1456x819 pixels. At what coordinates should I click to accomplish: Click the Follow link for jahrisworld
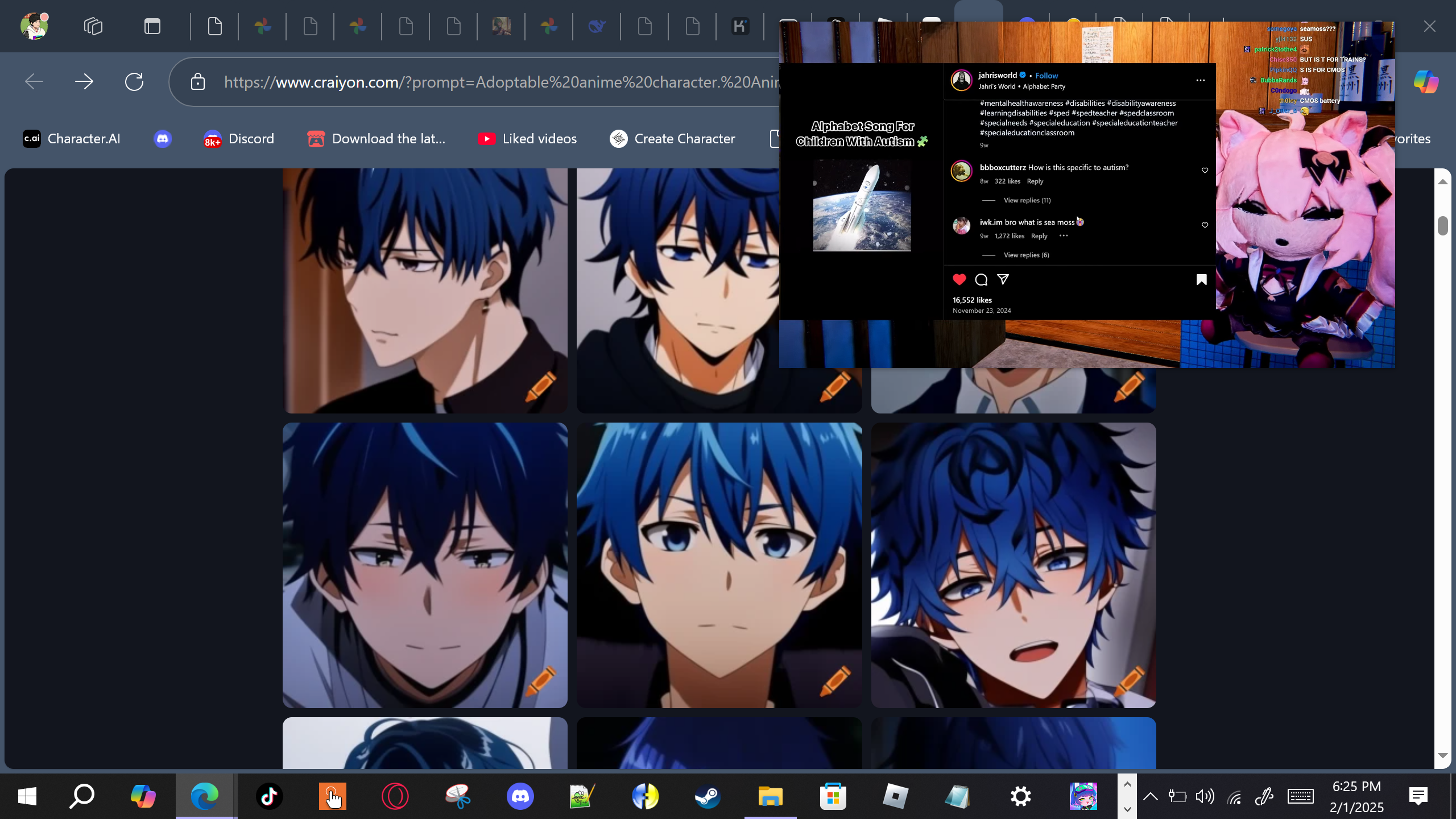coord(1046,76)
